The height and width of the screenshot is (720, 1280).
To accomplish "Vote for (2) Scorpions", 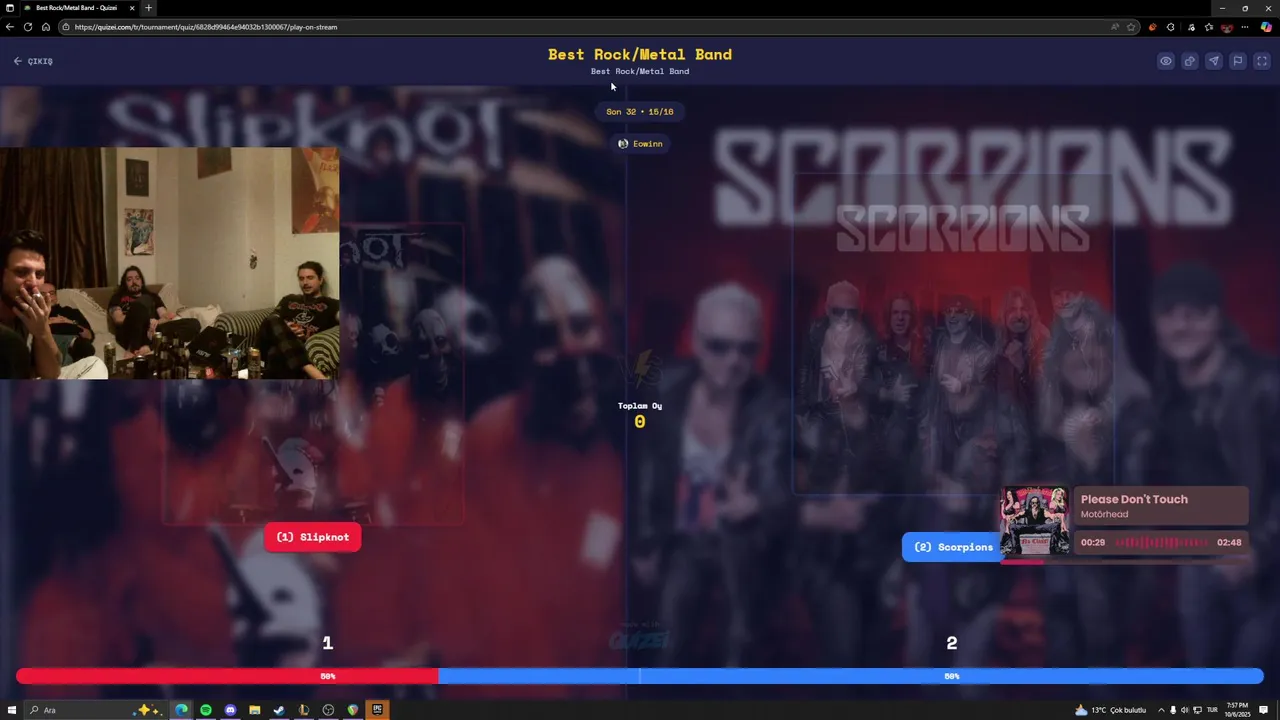I will (x=953, y=547).
